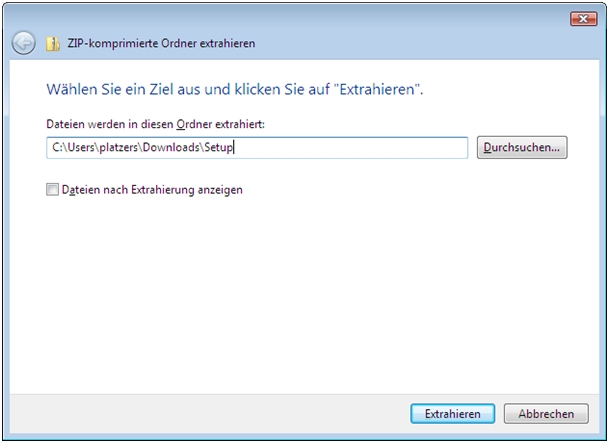Click 'Downloads' within the destination path
The width and height of the screenshot is (609, 443).
click(x=172, y=147)
